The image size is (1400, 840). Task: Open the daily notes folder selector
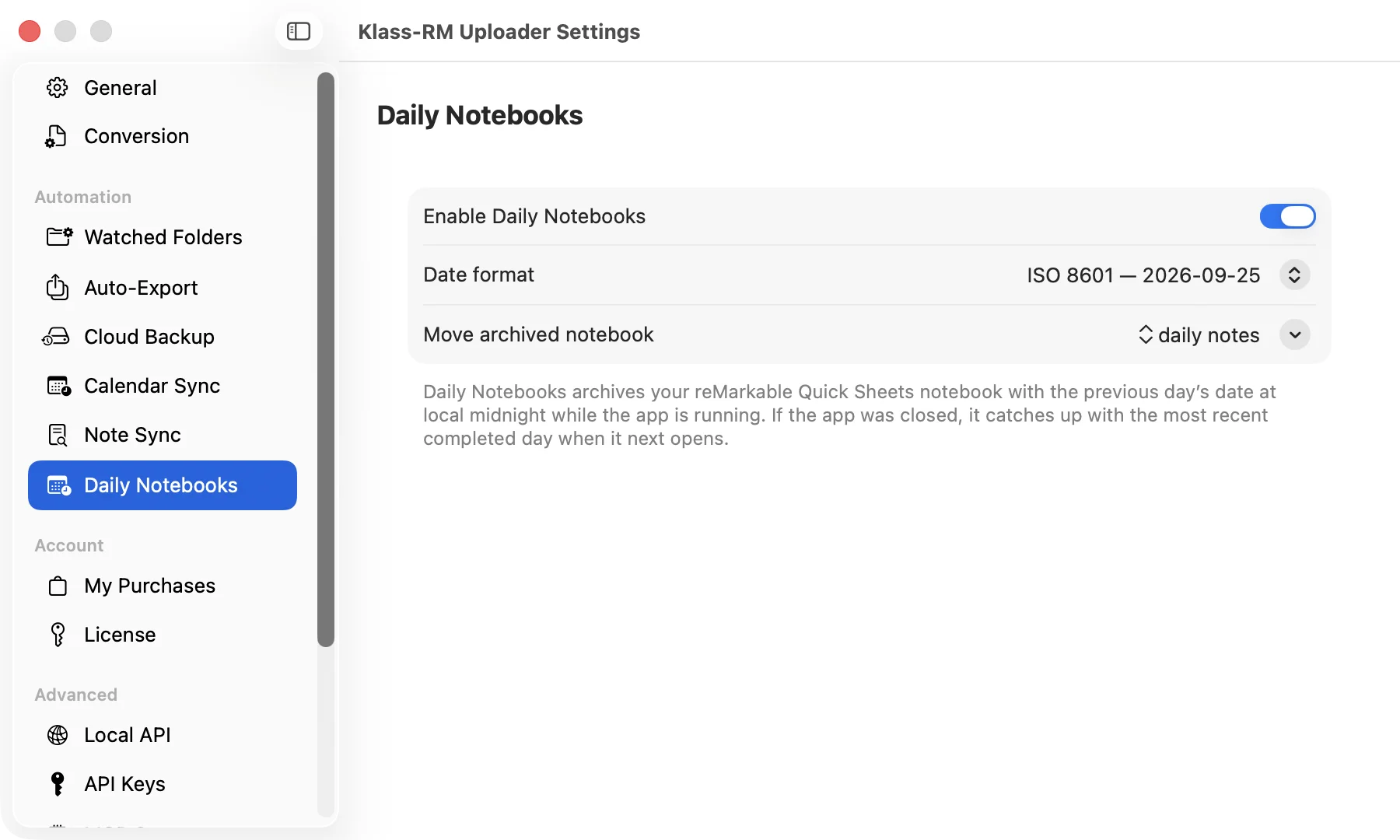click(x=1199, y=334)
